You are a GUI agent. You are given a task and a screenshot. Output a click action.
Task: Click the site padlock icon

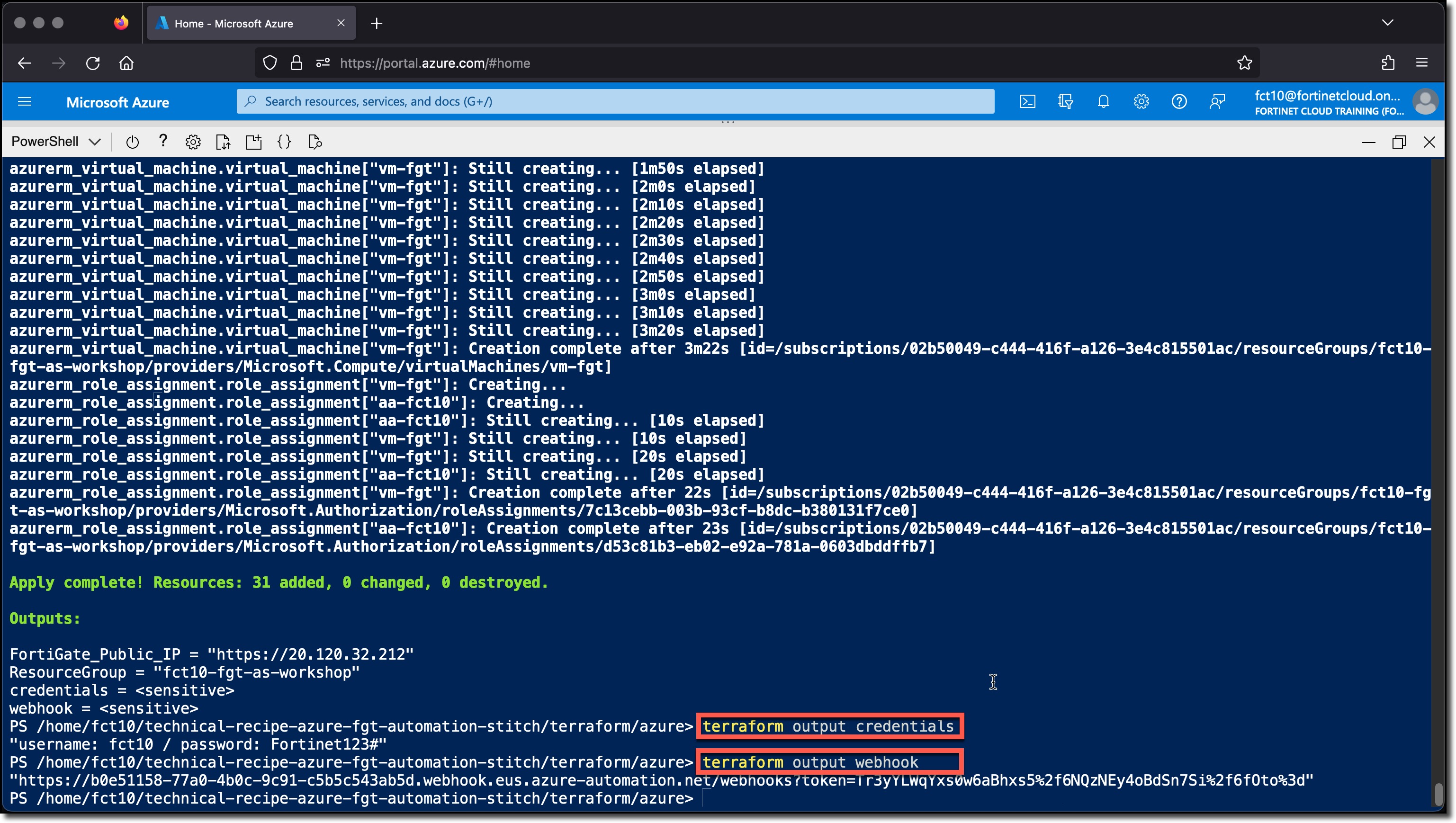[x=296, y=63]
